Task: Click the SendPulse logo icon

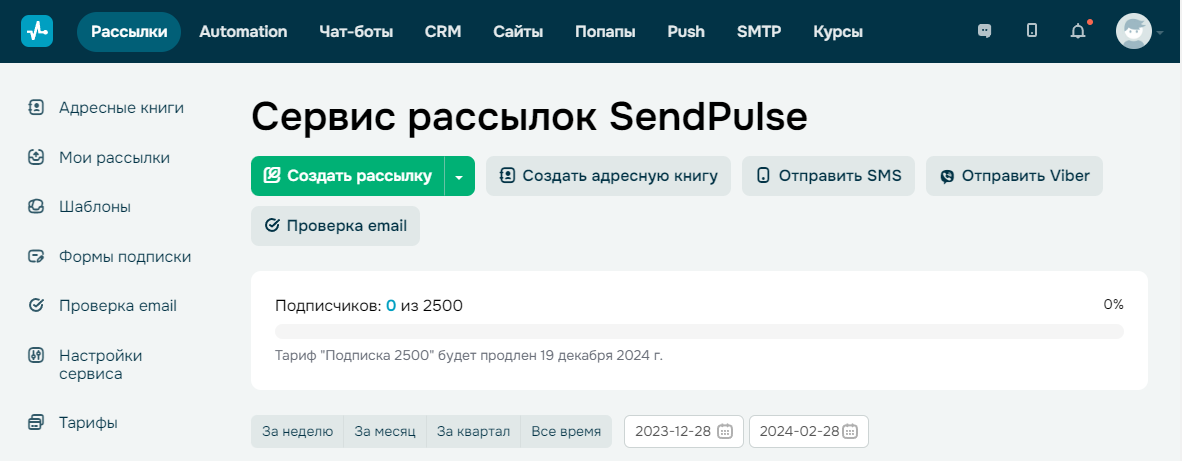Action: click(x=37, y=32)
